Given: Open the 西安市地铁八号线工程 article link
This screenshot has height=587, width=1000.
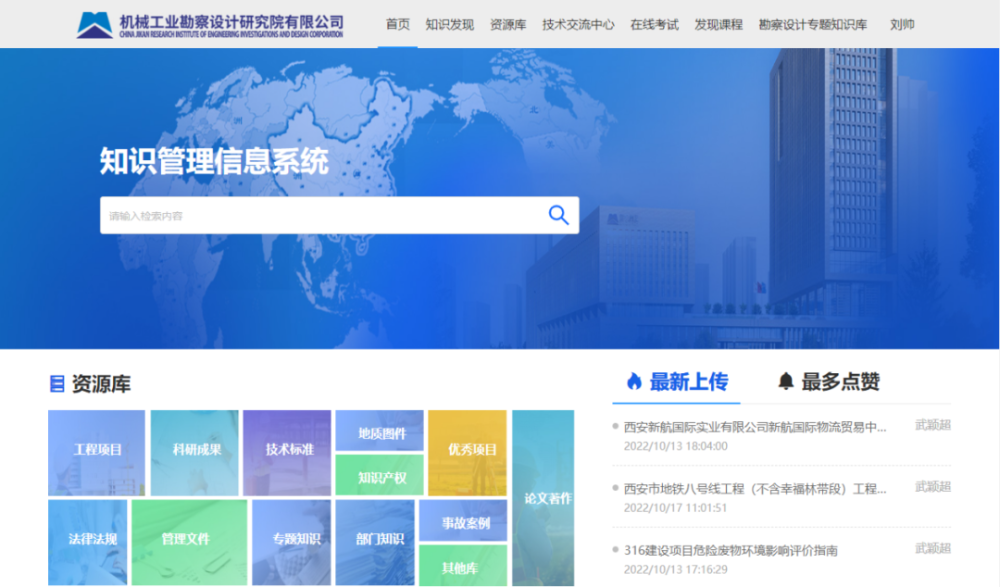Looking at the screenshot, I should pyautogui.click(x=755, y=489).
